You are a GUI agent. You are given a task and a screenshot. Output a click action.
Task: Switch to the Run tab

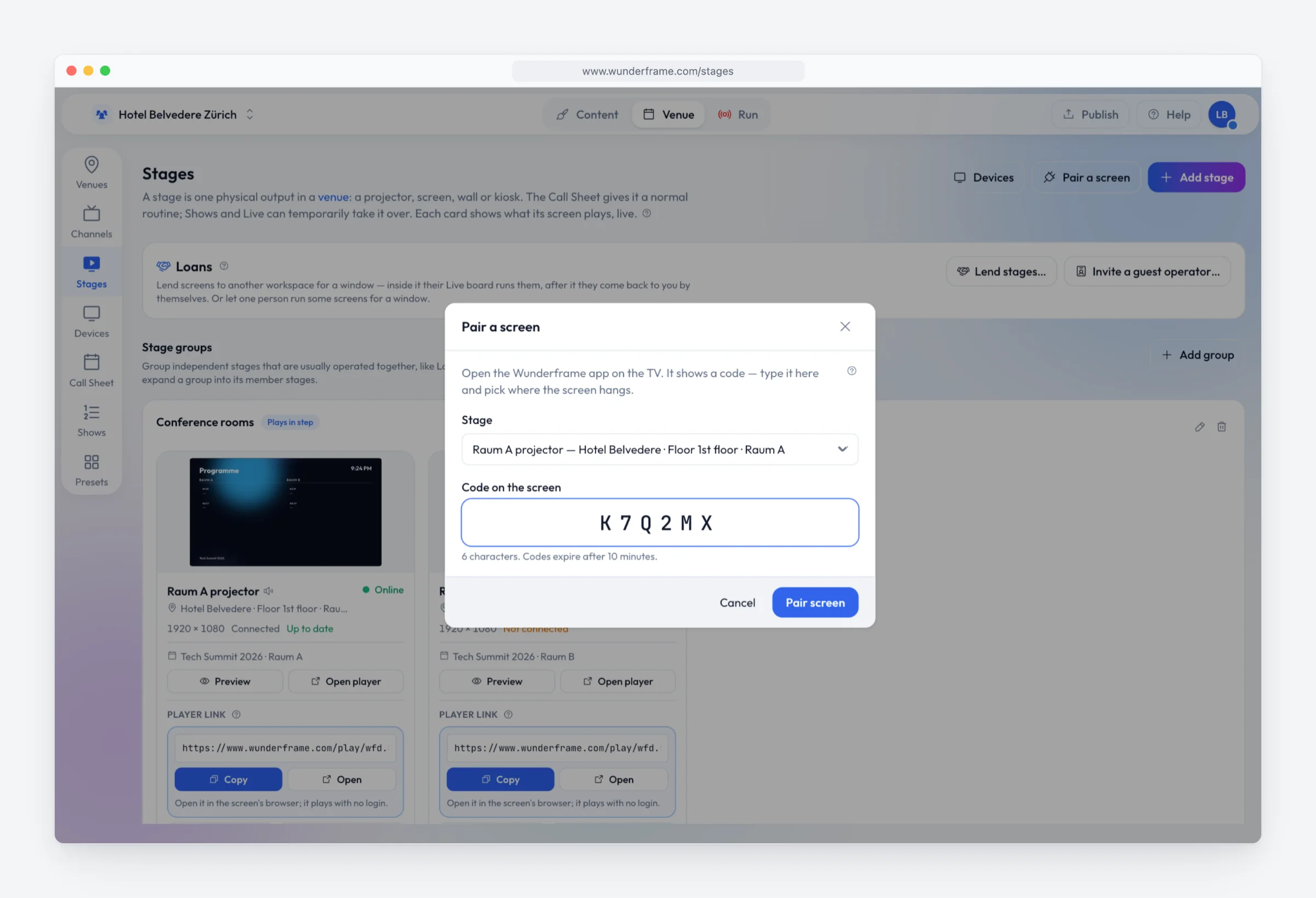tap(738, 115)
